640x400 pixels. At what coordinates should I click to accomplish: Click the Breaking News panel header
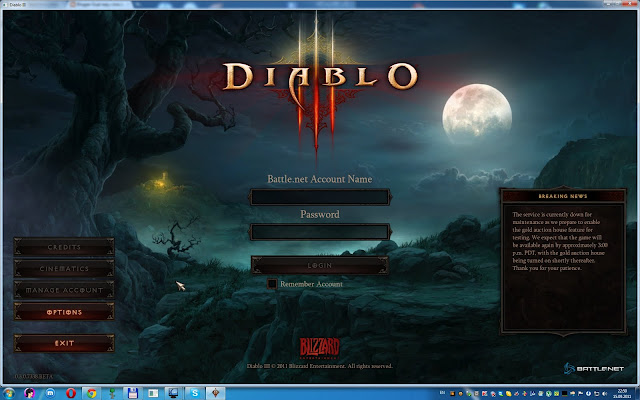[563, 196]
